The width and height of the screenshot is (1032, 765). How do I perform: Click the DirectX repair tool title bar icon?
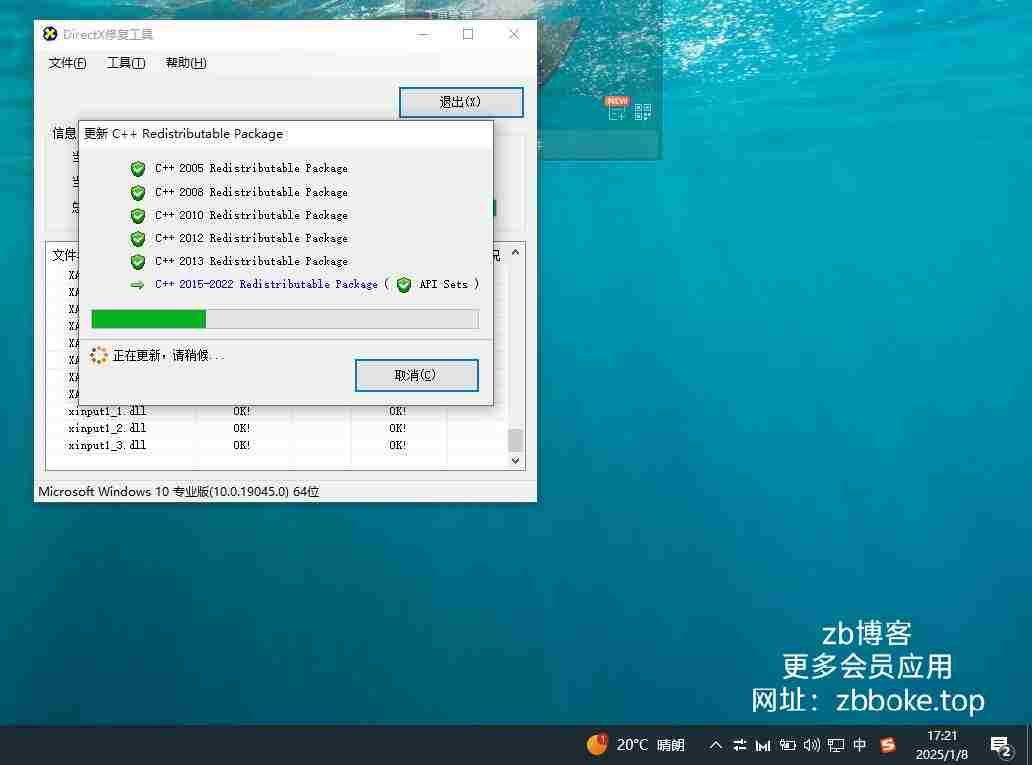point(50,34)
